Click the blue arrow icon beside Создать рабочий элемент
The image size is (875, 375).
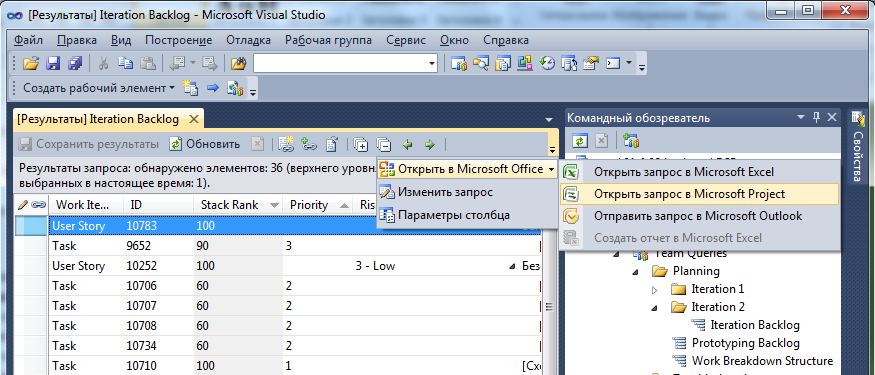tap(213, 88)
